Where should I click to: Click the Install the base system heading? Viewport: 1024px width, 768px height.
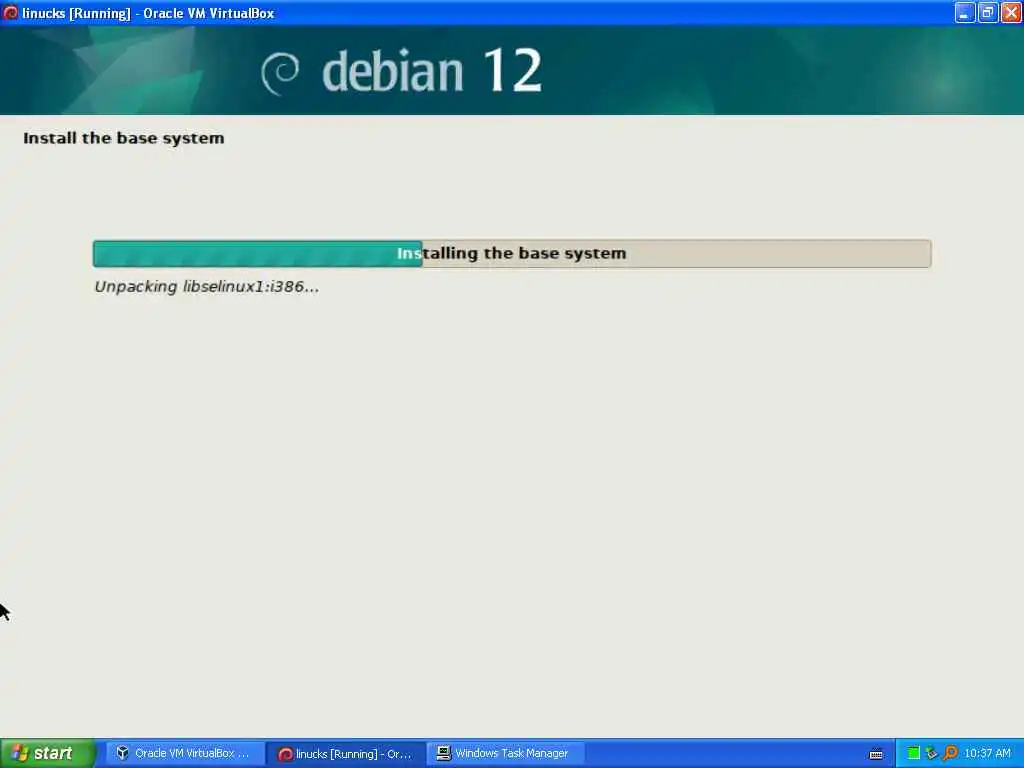pos(123,138)
